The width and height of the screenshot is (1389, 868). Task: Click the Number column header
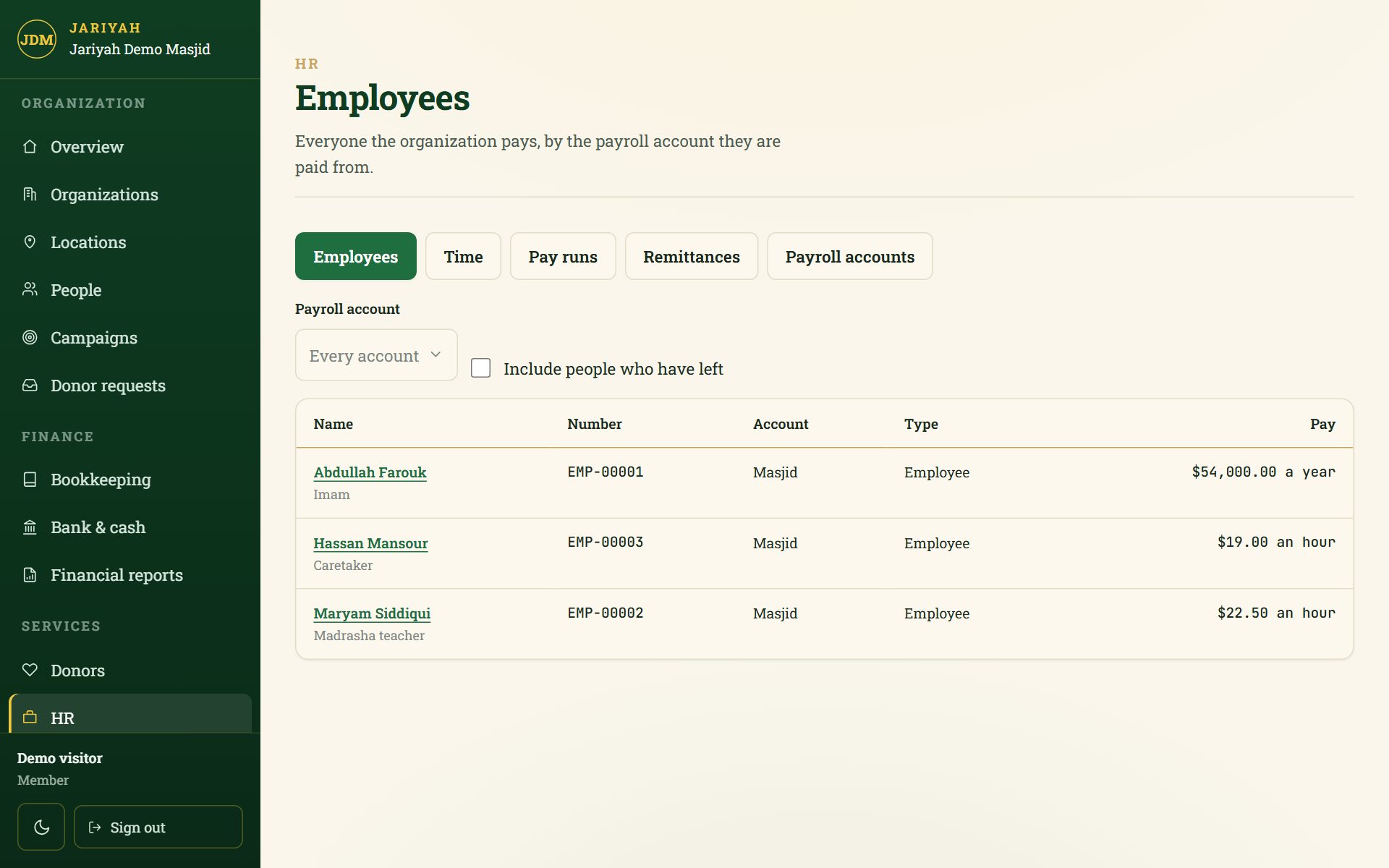point(595,424)
